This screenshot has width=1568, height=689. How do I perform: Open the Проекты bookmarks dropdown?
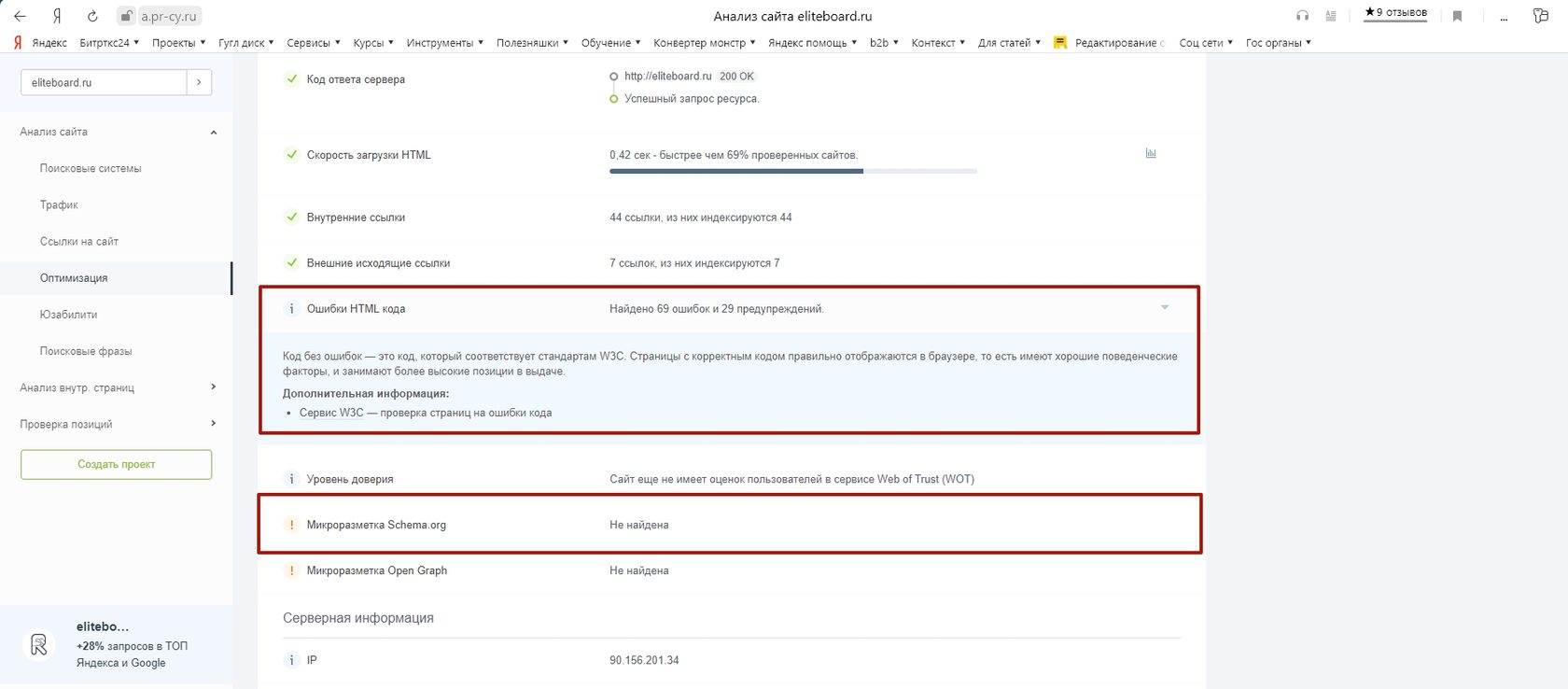click(178, 43)
